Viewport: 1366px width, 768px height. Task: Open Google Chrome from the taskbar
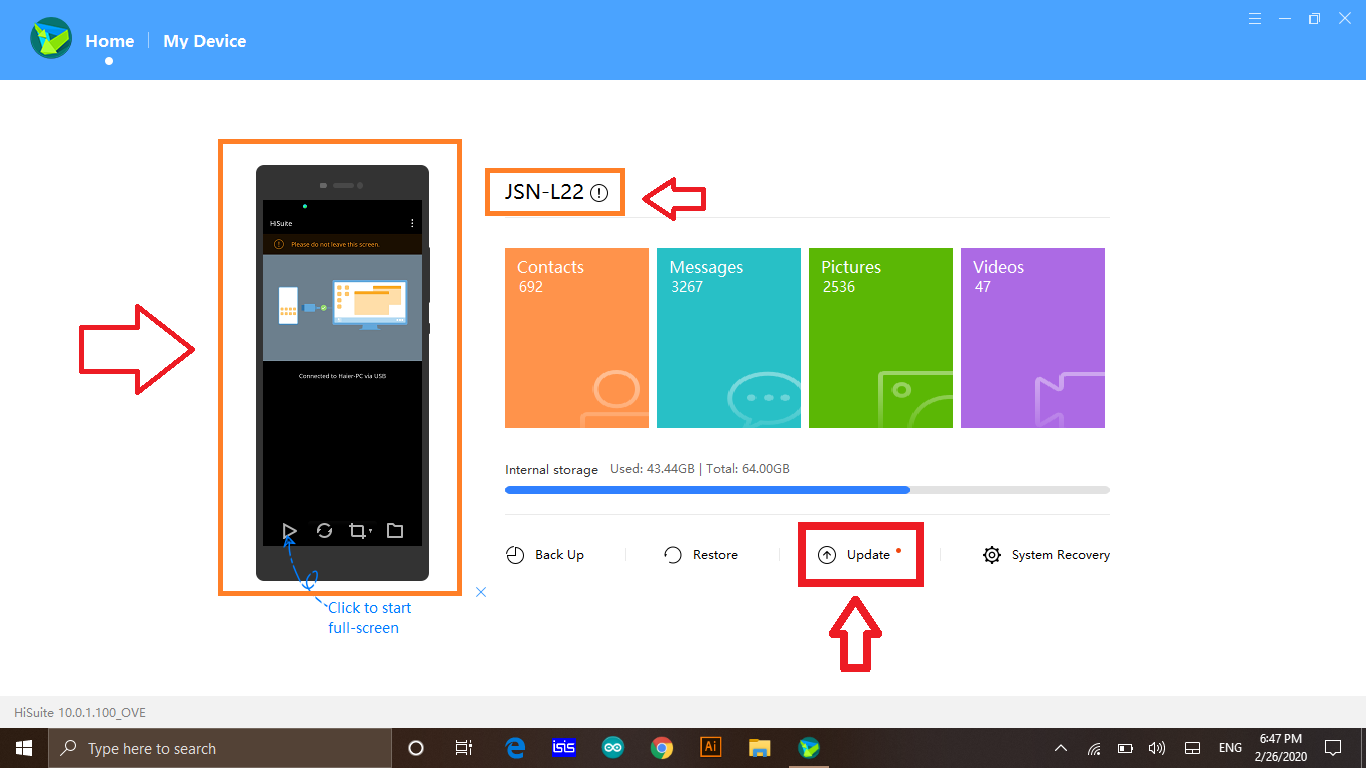(661, 748)
